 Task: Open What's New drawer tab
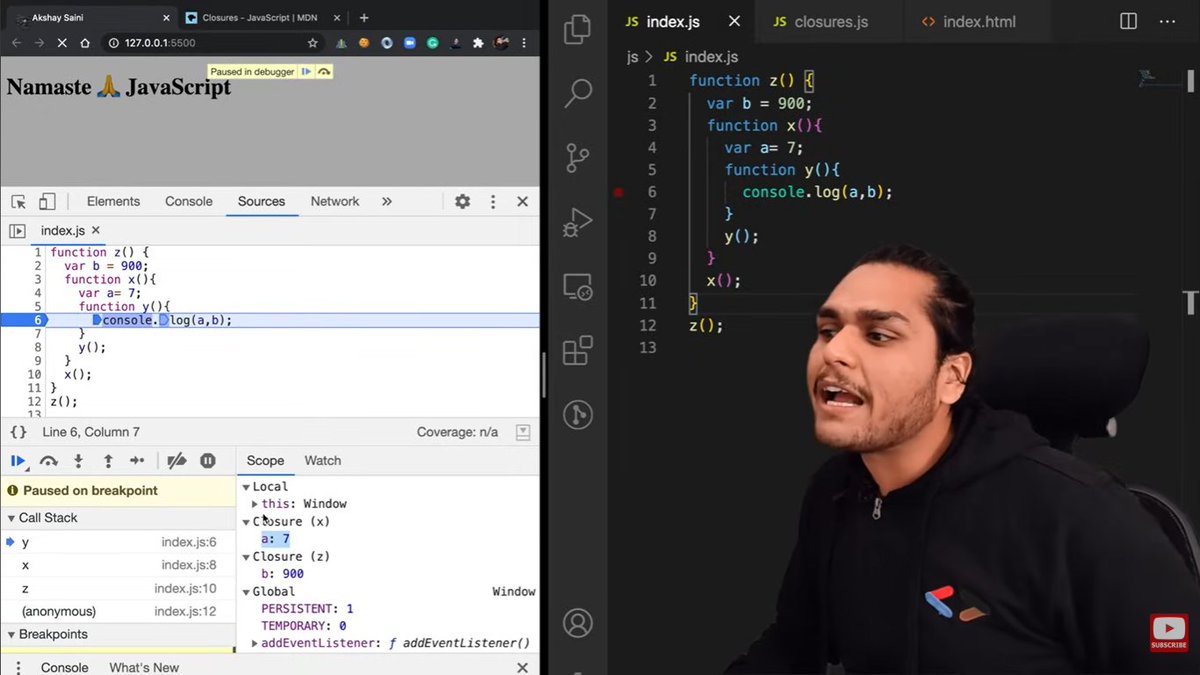[x=144, y=667]
